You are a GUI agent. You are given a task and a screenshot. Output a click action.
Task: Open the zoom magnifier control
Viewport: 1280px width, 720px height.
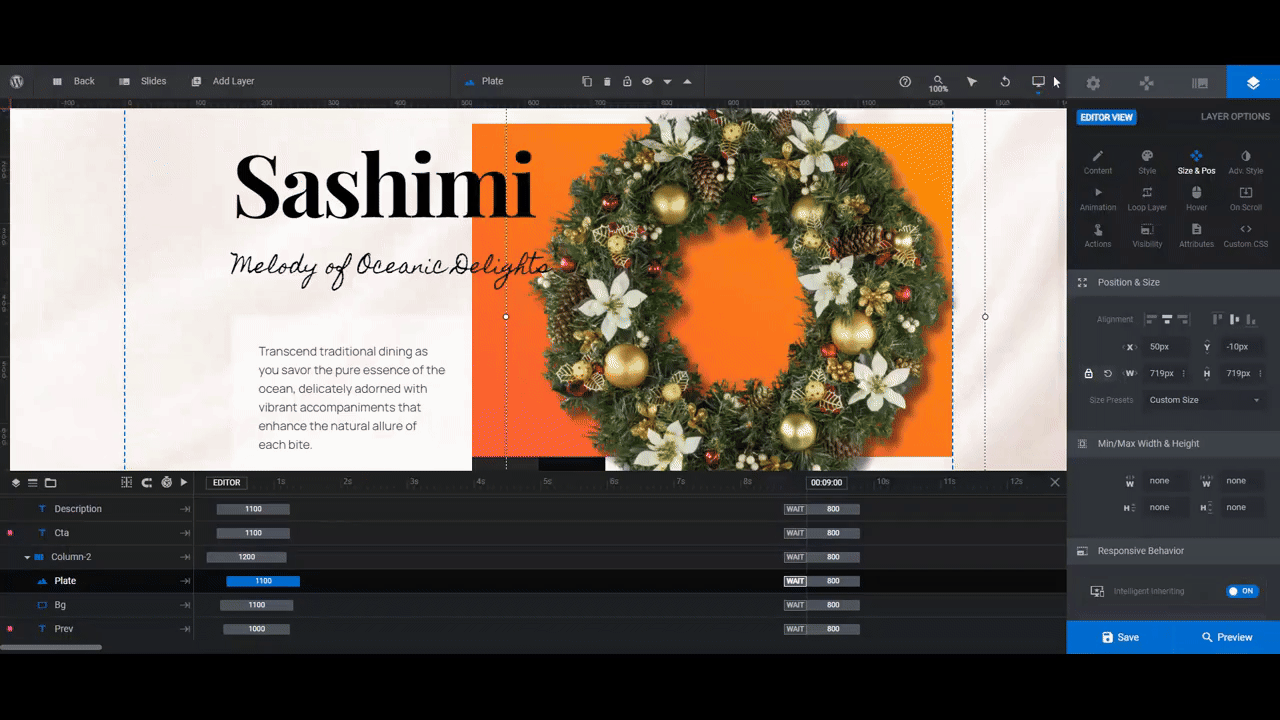[x=938, y=83]
